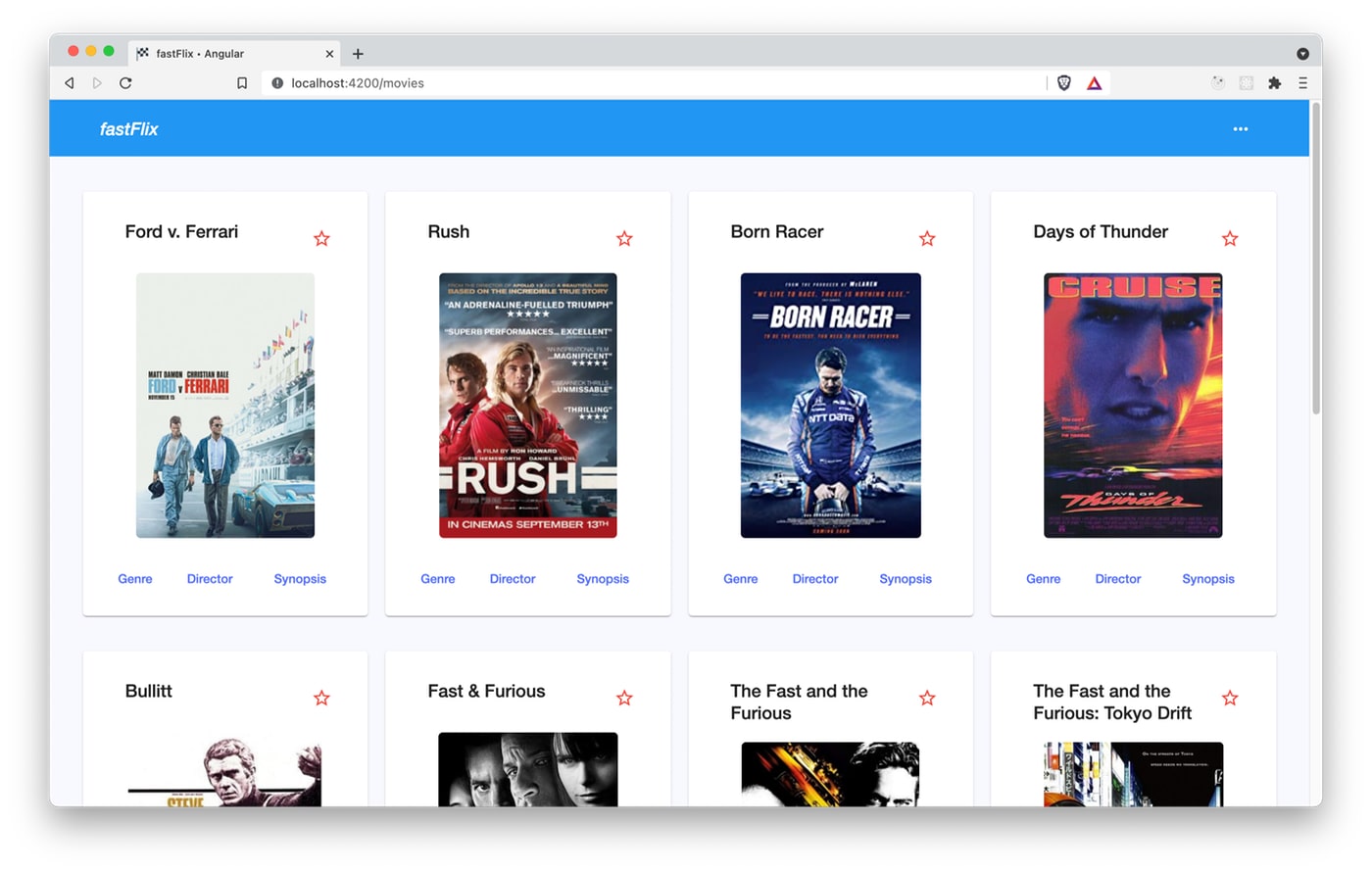1372x872 pixels.
Task: Expand the tab list dropdown arrow
Action: point(1302,54)
